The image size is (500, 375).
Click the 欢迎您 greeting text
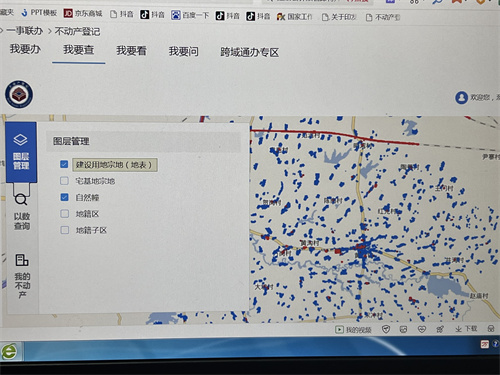480,97
